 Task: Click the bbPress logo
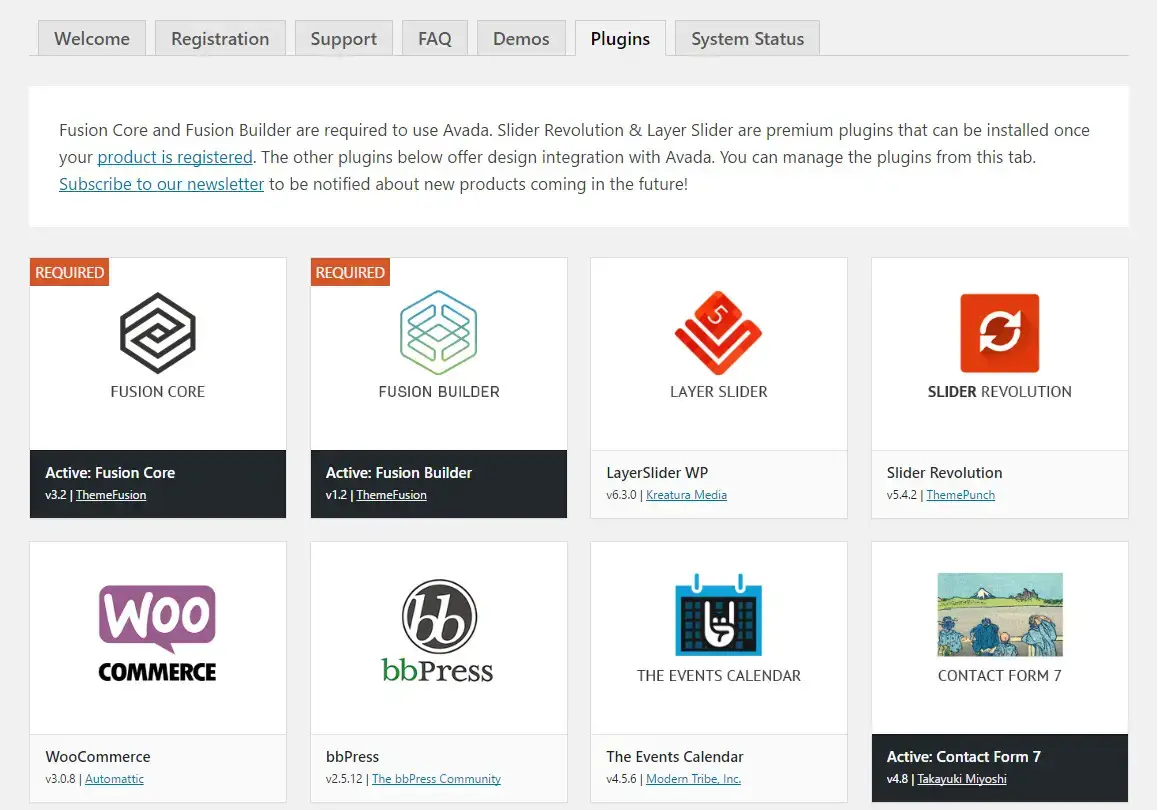click(x=438, y=631)
